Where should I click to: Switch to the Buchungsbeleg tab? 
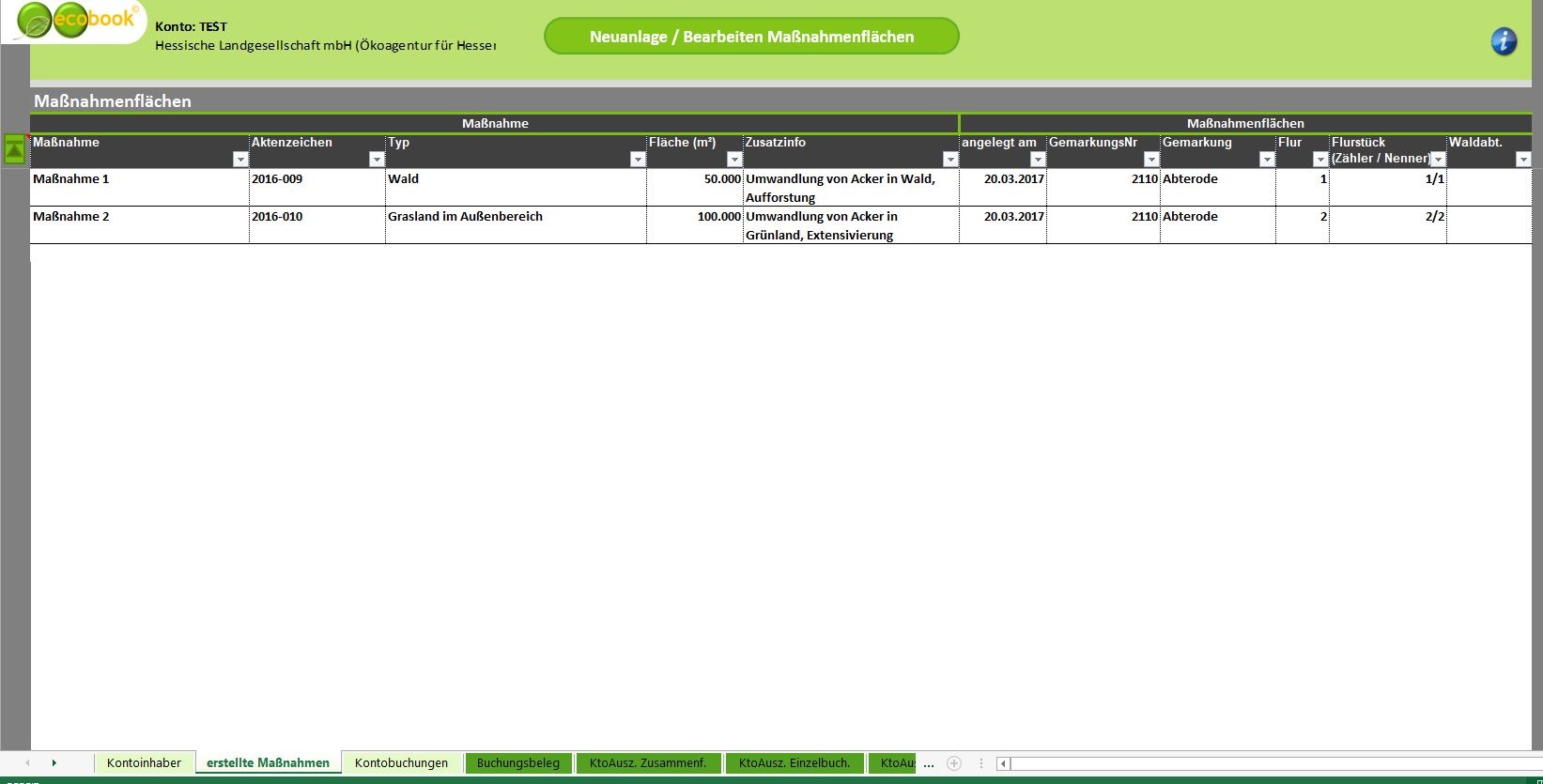(x=517, y=763)
